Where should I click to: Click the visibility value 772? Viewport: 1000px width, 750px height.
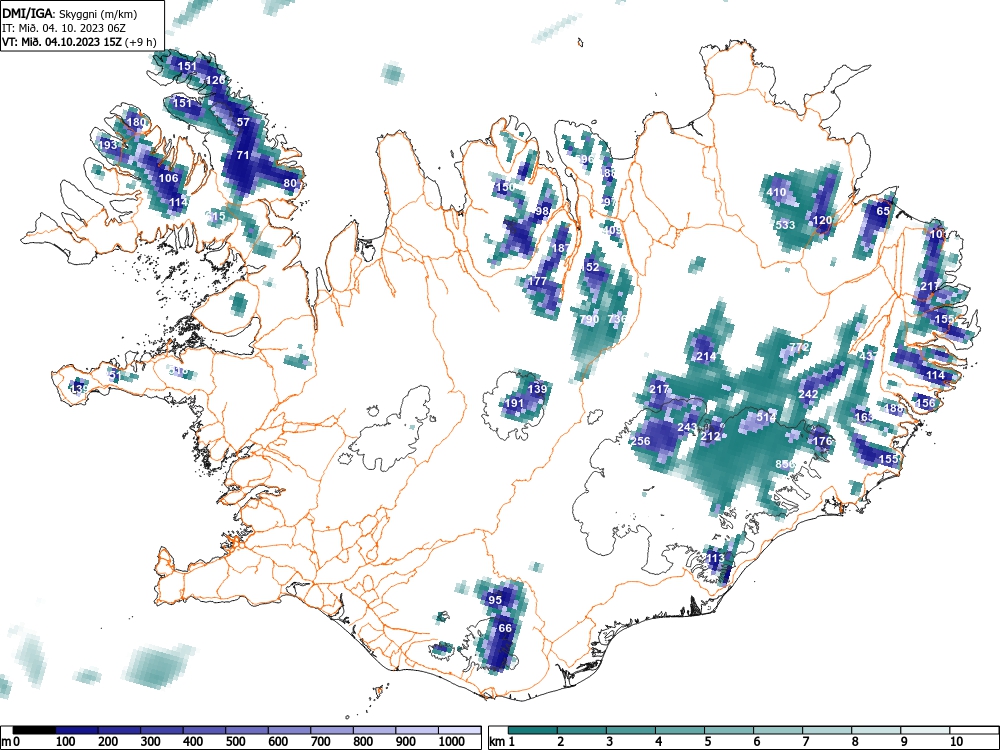click(799, 347)
